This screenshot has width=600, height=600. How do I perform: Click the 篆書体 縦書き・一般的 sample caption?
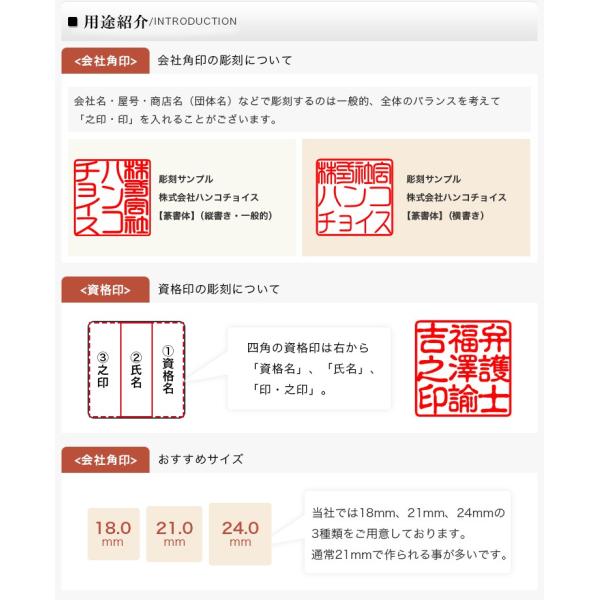tap(215, 216)
